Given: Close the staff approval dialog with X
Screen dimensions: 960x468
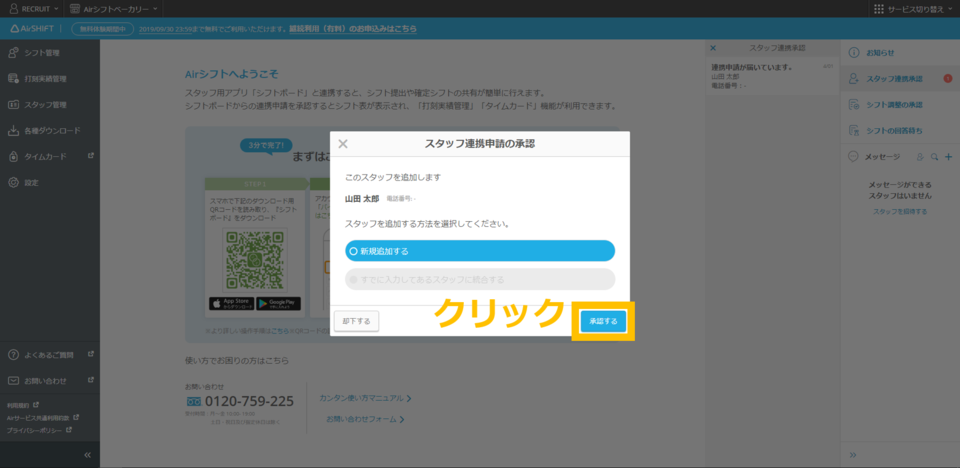Looking at the screenshot, I should coord(343,144).
